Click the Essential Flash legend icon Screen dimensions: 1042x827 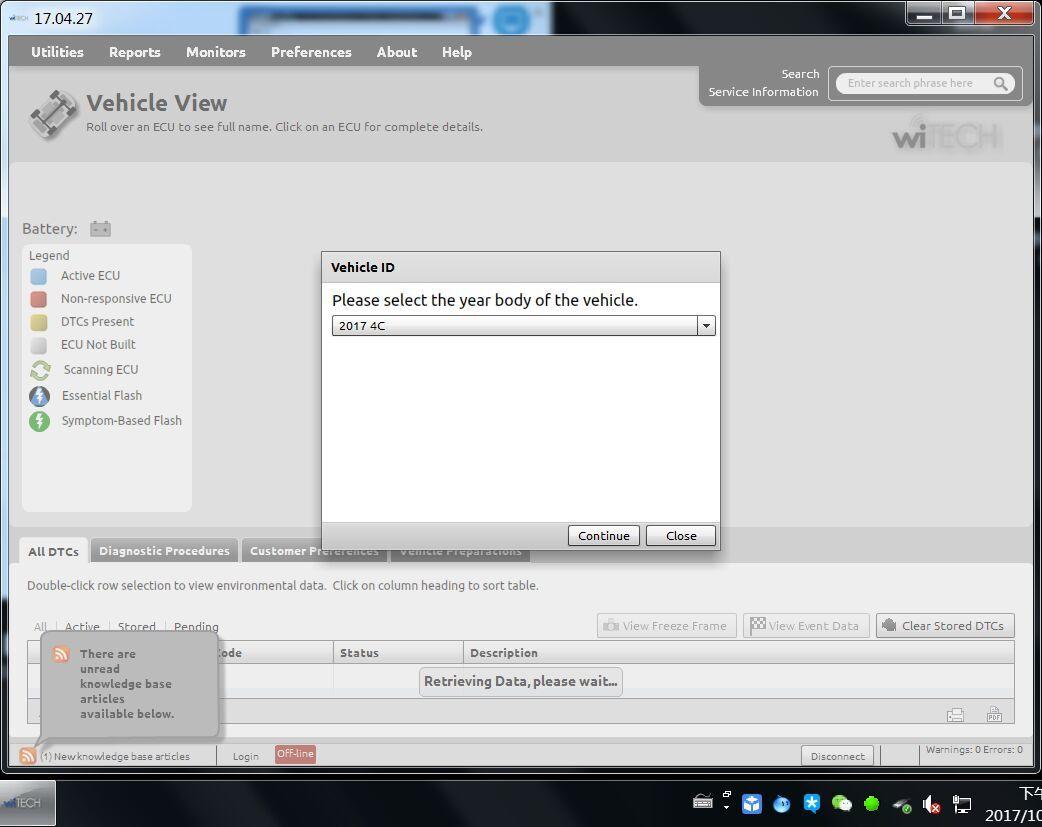(x=40, y=395)
